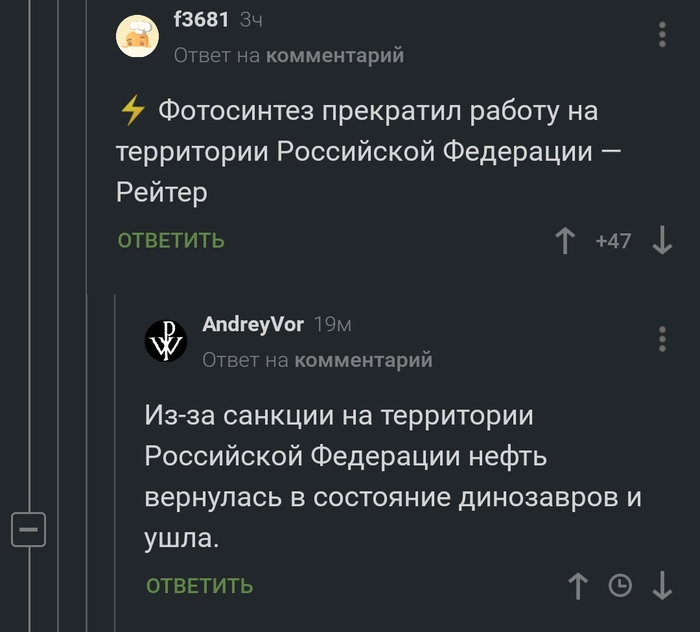Collapse the thread with the minus box
700x632 pixels.
29,526
